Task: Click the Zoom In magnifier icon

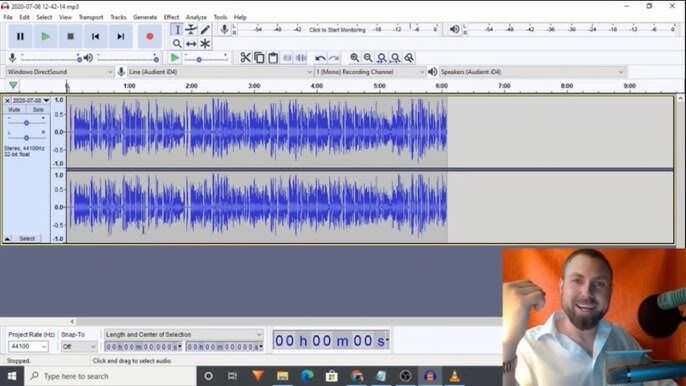Action: coord(354,58)
